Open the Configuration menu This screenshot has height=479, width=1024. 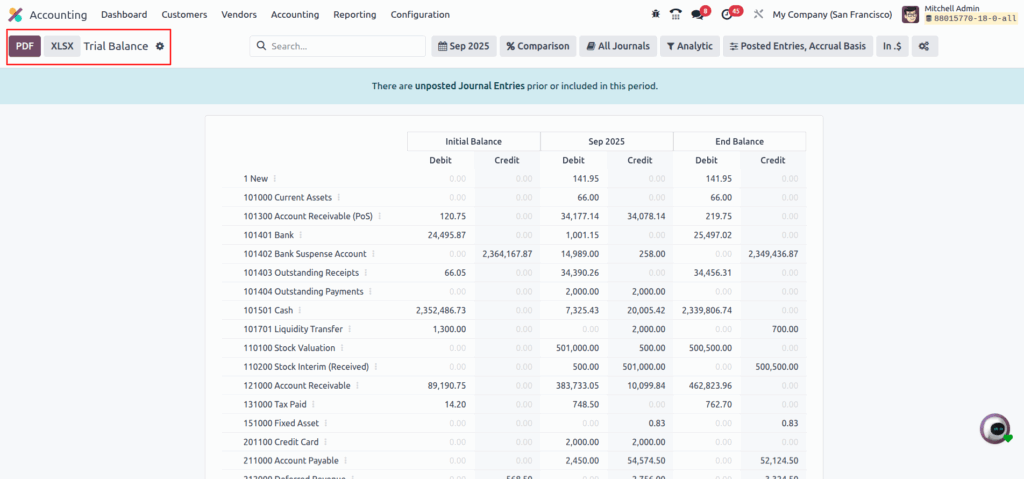(420, 14)
